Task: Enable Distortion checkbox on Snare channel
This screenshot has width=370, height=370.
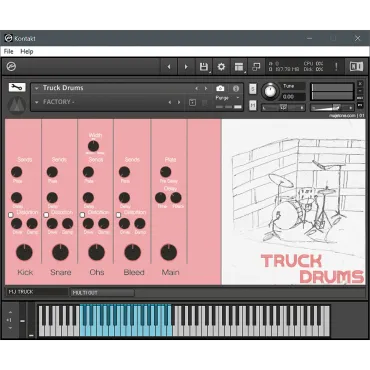Action: click(x=46, y=215)
